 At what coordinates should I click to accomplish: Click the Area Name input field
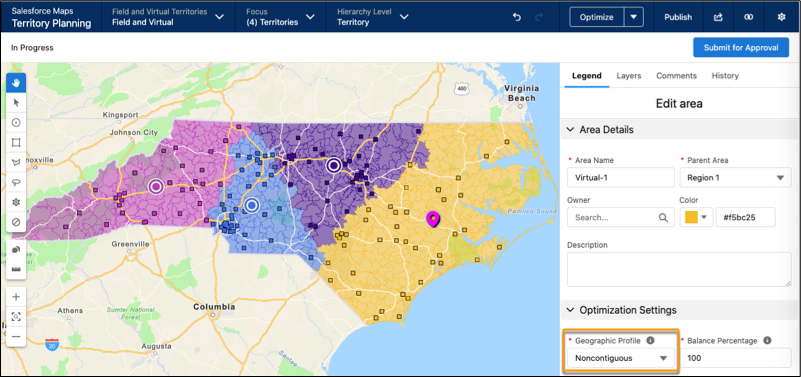point(621,178)
